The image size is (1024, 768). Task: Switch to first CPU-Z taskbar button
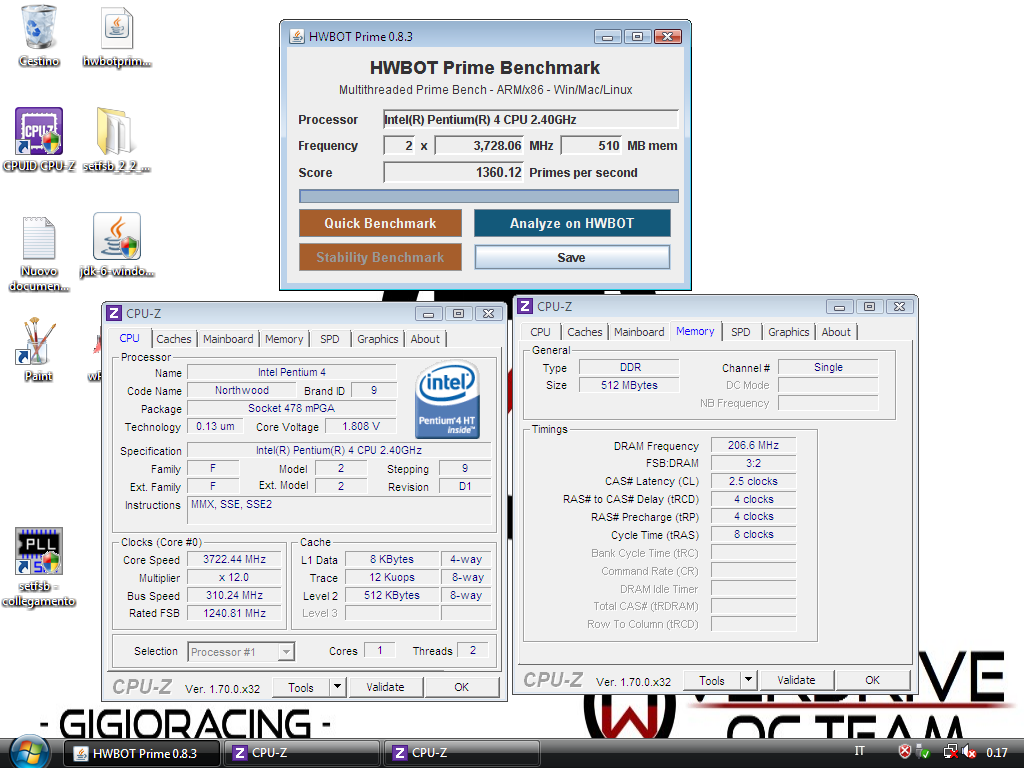302,753
